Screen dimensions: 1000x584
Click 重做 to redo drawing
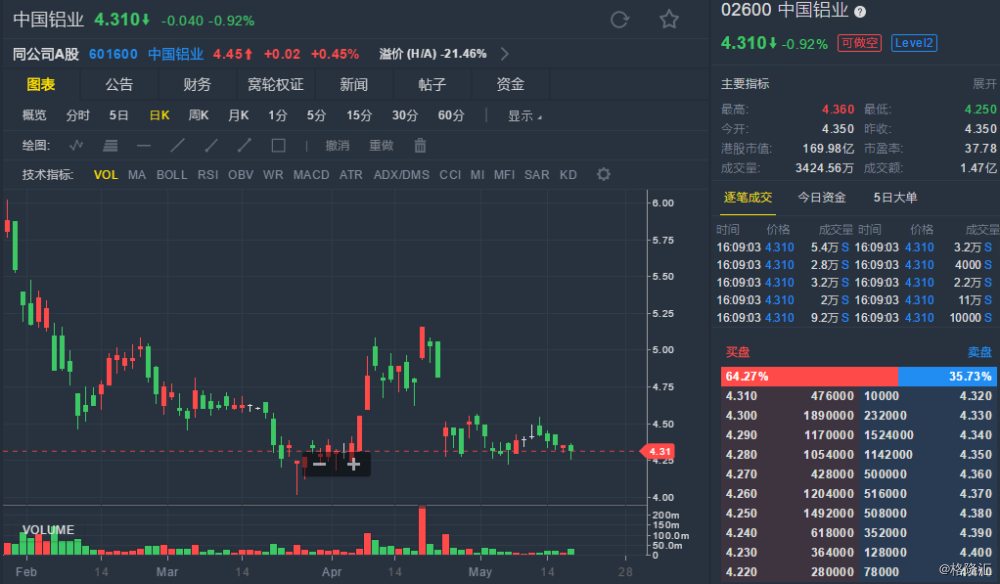(x=381, y=145)
